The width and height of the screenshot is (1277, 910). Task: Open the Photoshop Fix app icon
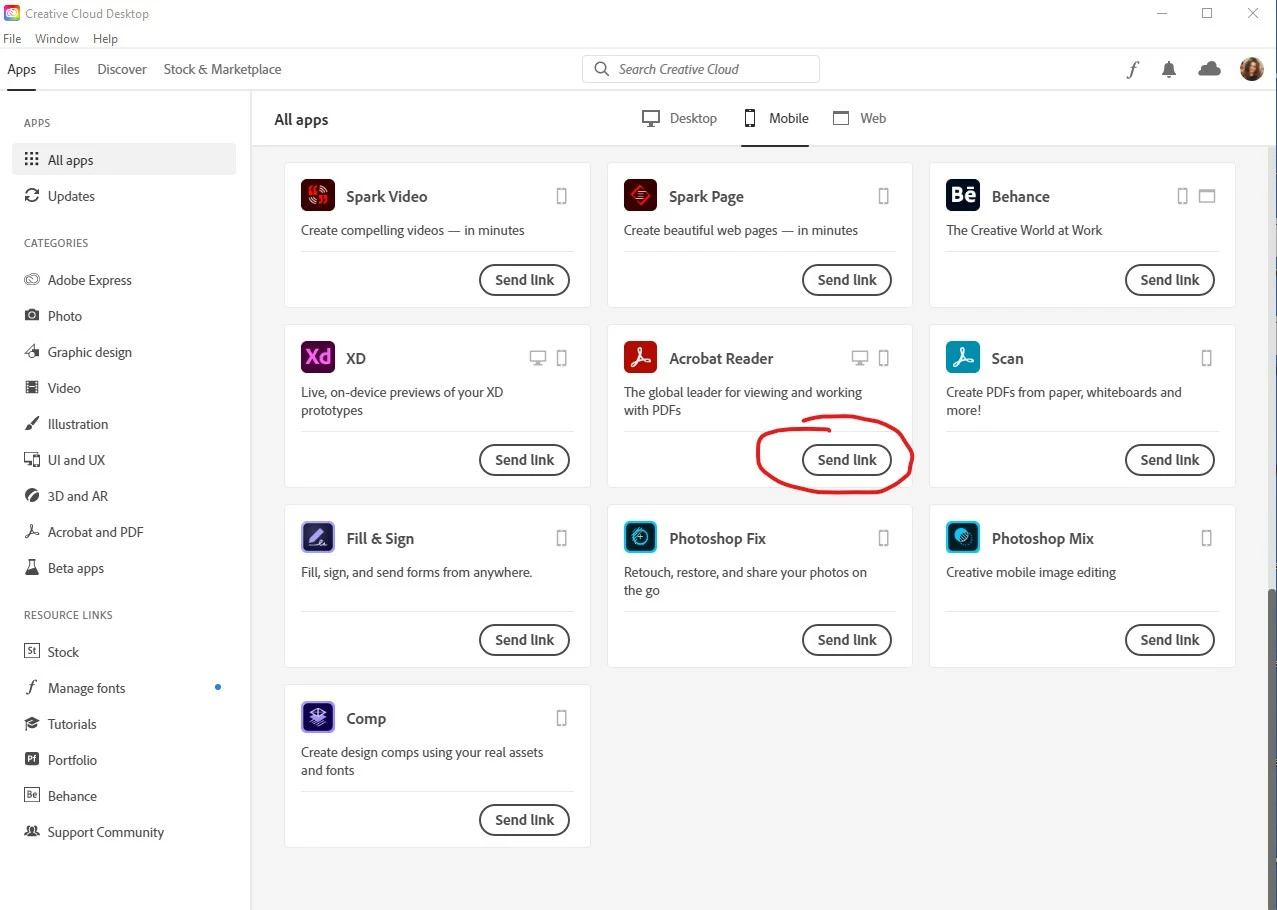click(x=640, y=537)
